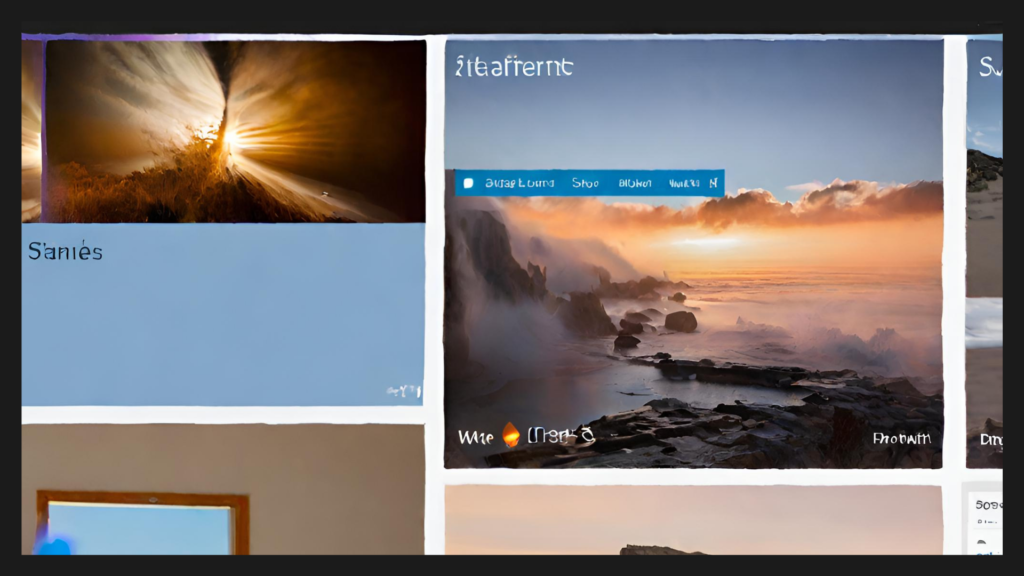Click the 'N' icon ending blue toolbar
This screenshot has height=576, width=1024.
click(x=713, y=183)
